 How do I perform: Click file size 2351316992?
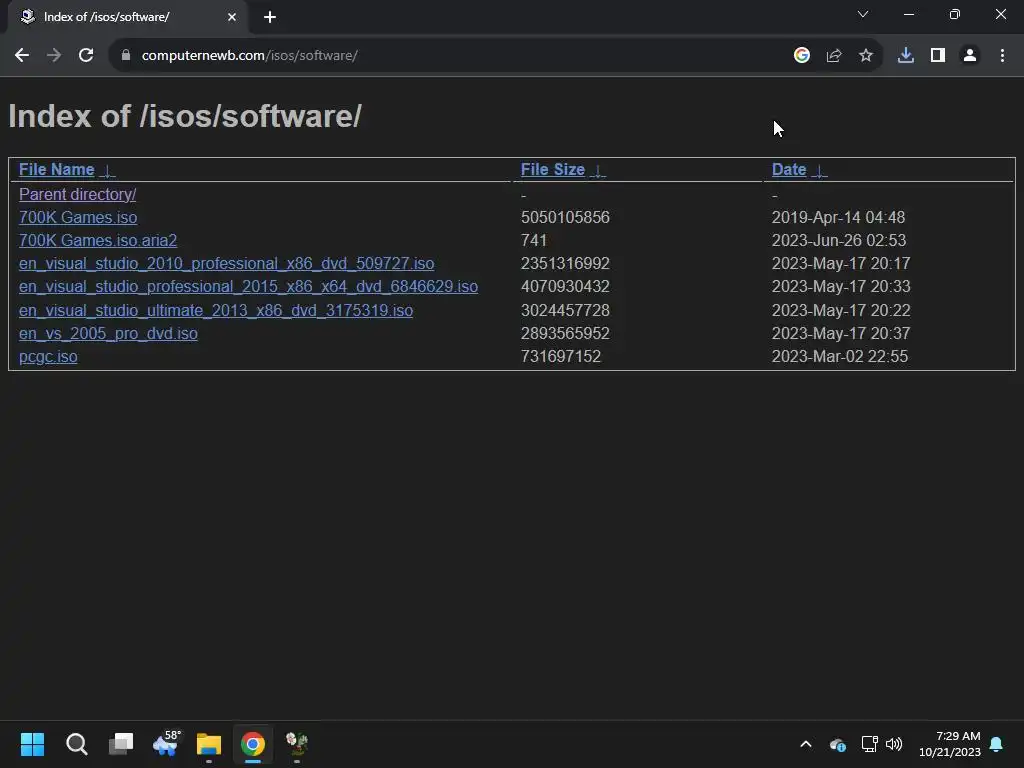[x=565, y=264]
